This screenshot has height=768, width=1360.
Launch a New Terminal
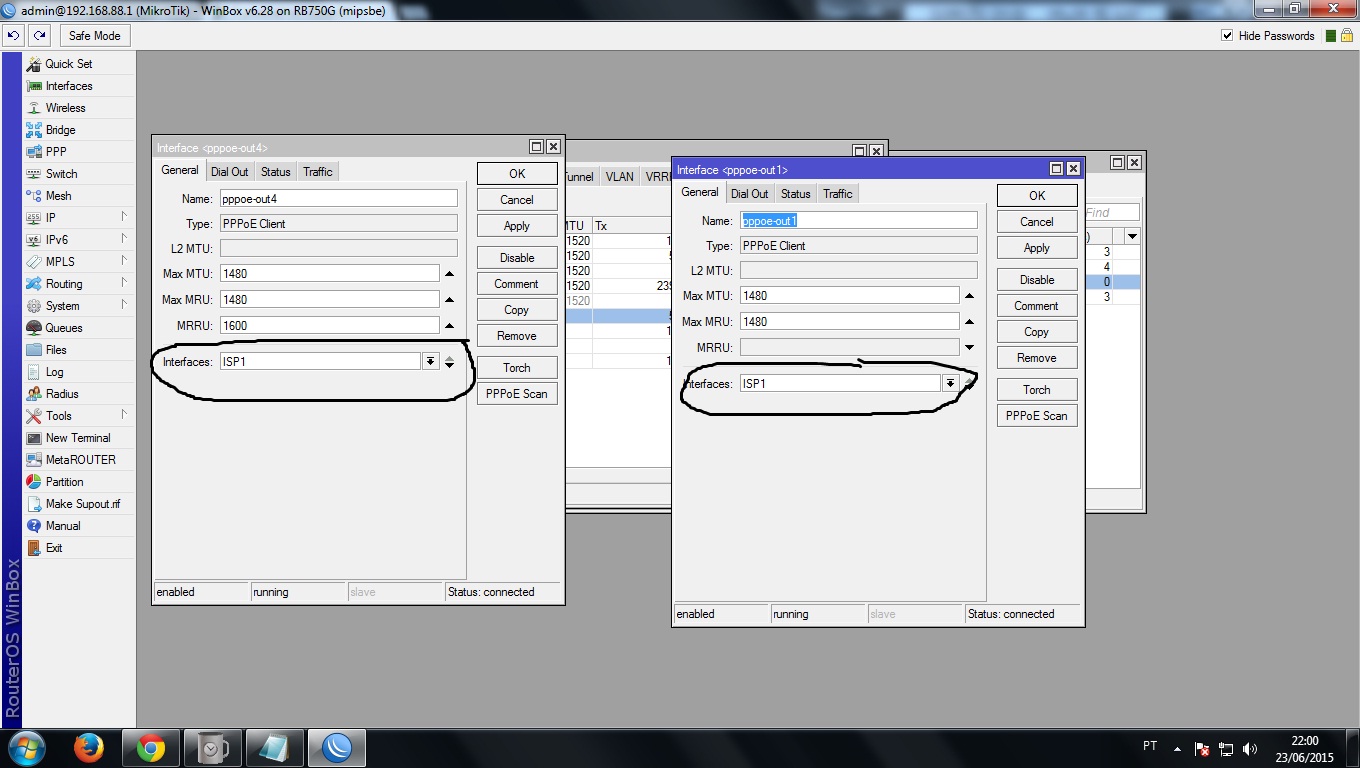tap(78, 438)
